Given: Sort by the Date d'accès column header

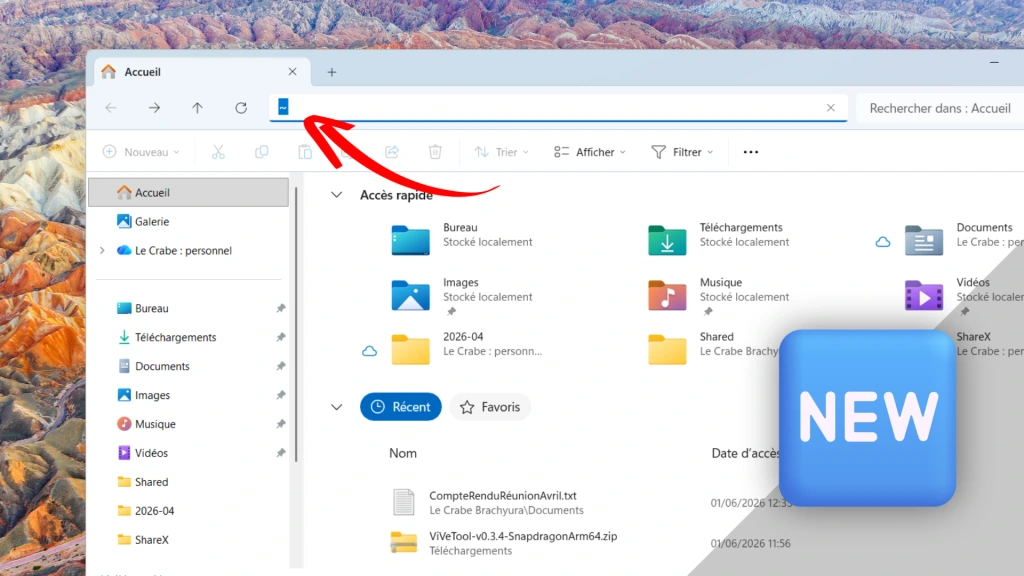Looking at the screenshot, I should (745, 453).
